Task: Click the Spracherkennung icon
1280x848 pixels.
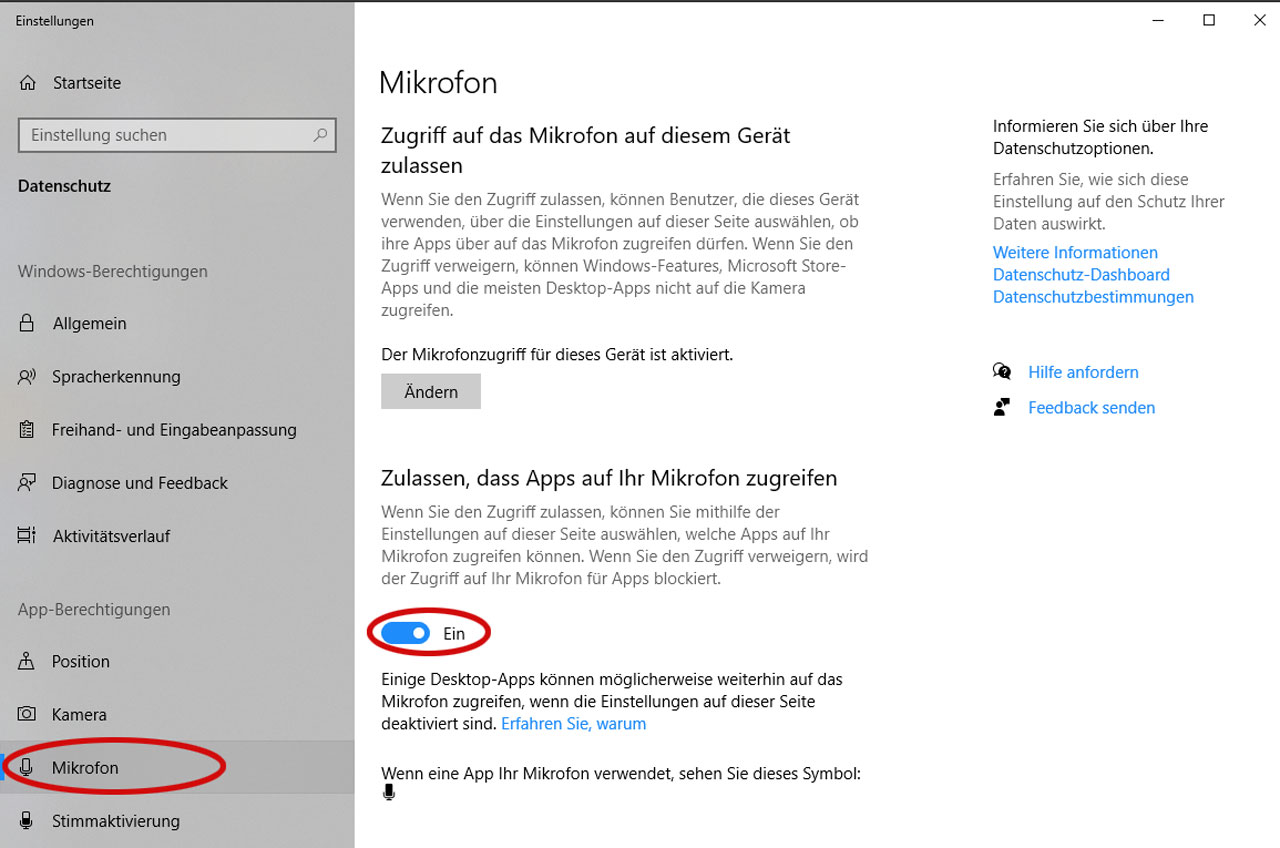Action: click(28, 377)
